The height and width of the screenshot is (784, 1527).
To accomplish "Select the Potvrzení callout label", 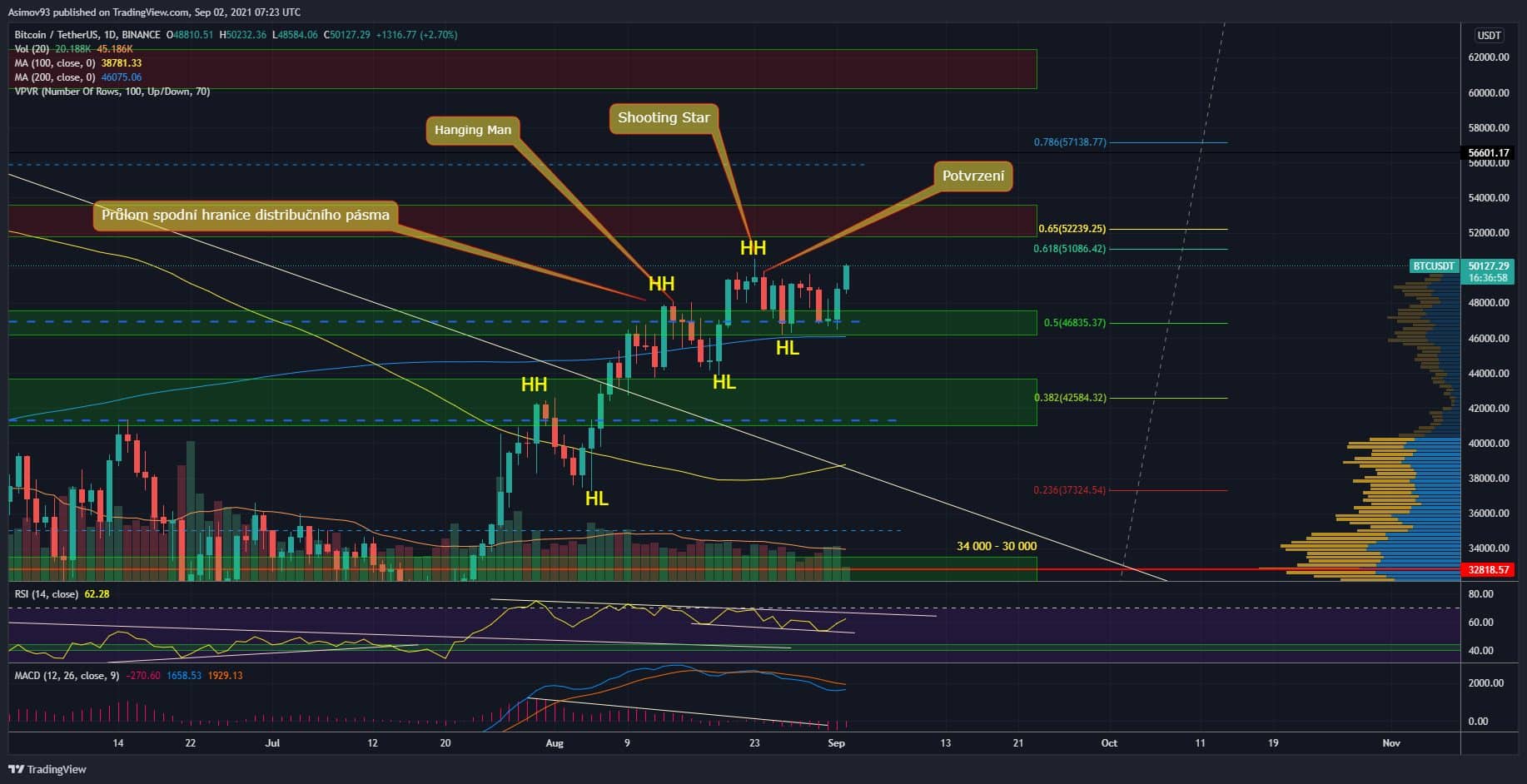I will (973, 176).
